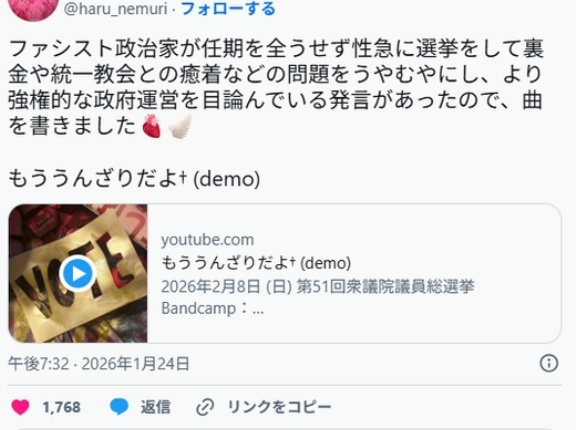The width and height of the screenshot is (576, 430).
Task: Click the フォローする follow link
Action: tap(228, 9)
